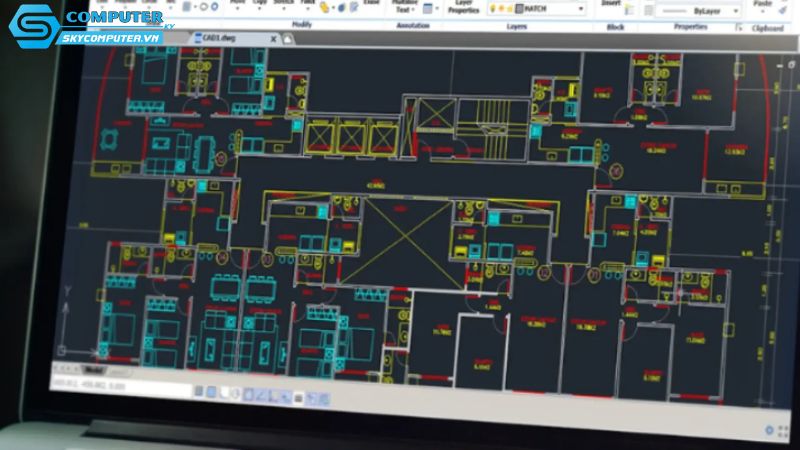
Task: Select the staircase lines in the core
Action: (x=492, y=128)
